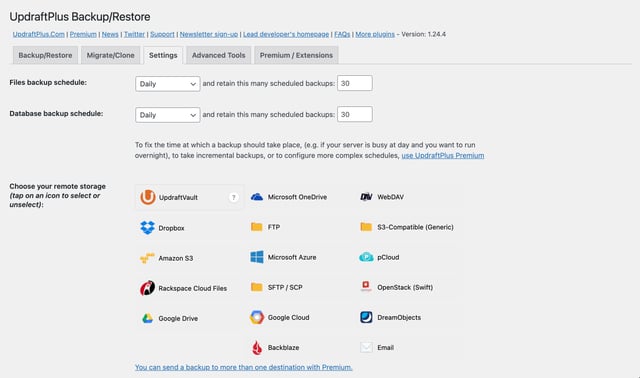Click the pCloud label text

pyautogui.click(x=388, y=257)
